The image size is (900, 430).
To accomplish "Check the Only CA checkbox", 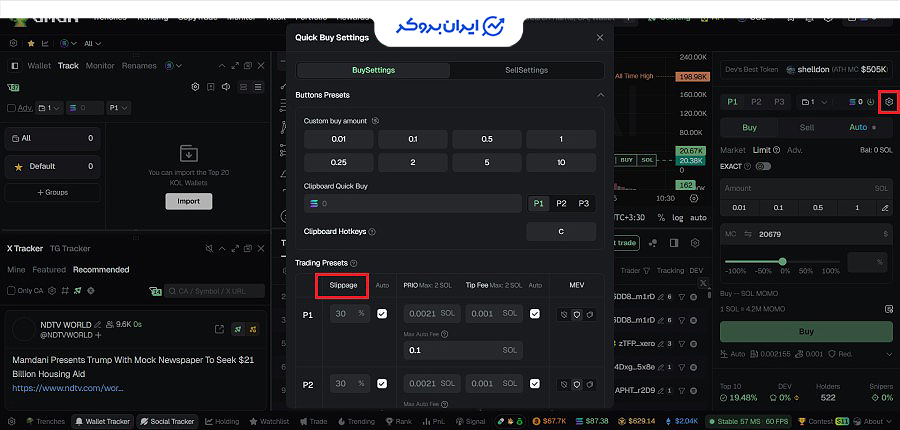I will click(x=11, y=290).
